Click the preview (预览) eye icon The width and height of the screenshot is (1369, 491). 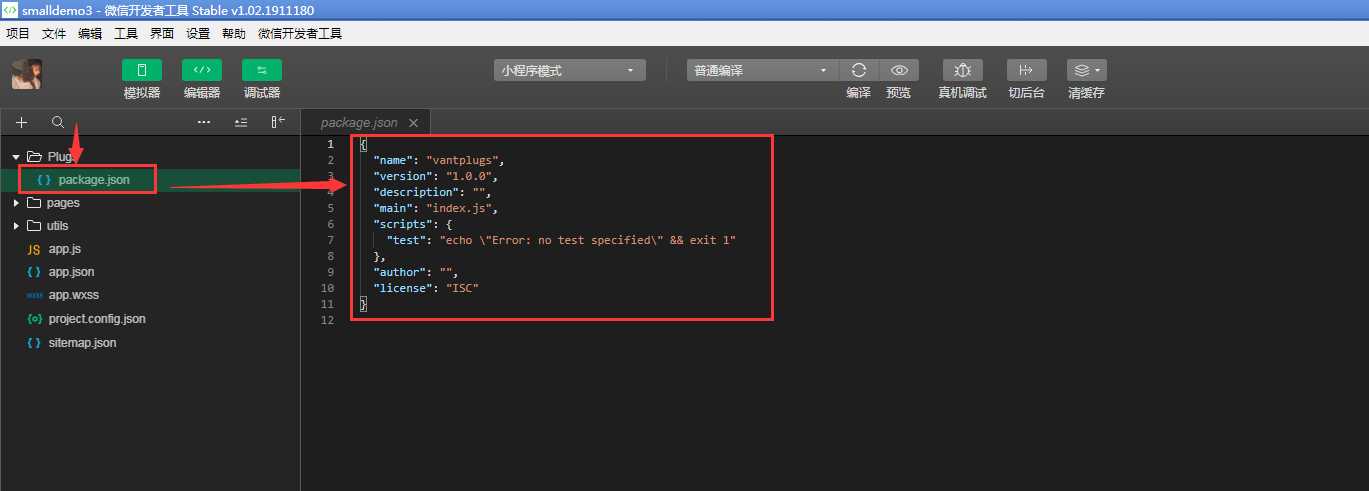[899, 70]
